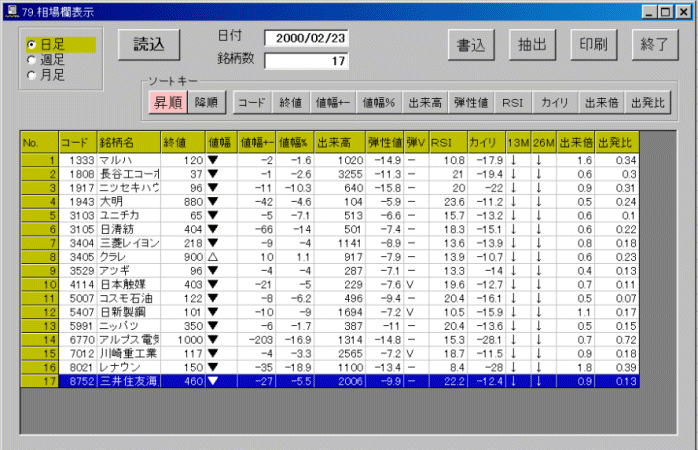Click the 日清紡 stock name cell
The width and height of the screenshot is (698, 450).
129,229
